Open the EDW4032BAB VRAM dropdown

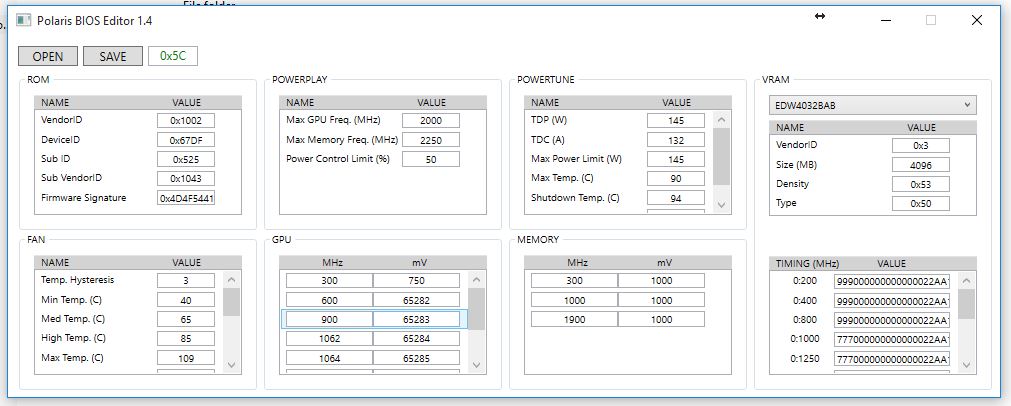(872, 105)
